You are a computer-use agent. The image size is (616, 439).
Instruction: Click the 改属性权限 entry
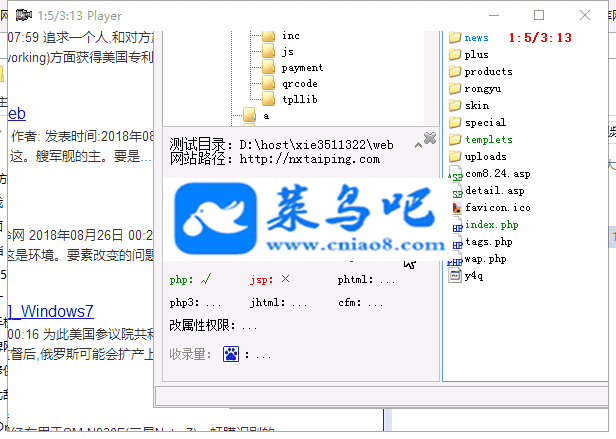[x=213, y=325]
